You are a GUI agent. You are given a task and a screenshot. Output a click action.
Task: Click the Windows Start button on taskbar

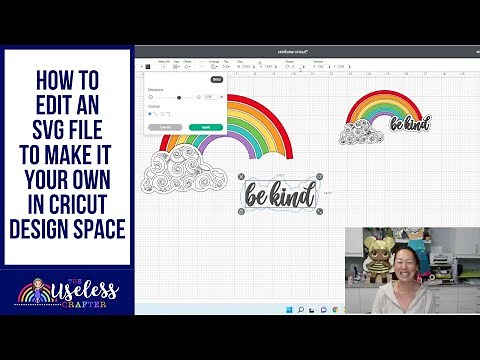(289, 310)
